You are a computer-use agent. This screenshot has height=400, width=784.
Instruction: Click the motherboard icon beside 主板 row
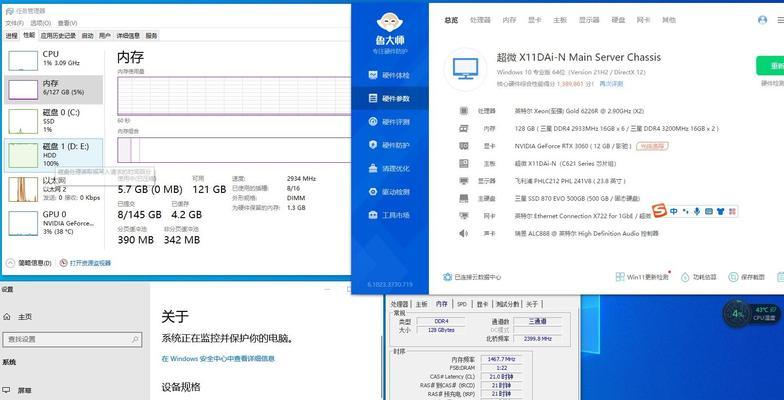464,164
